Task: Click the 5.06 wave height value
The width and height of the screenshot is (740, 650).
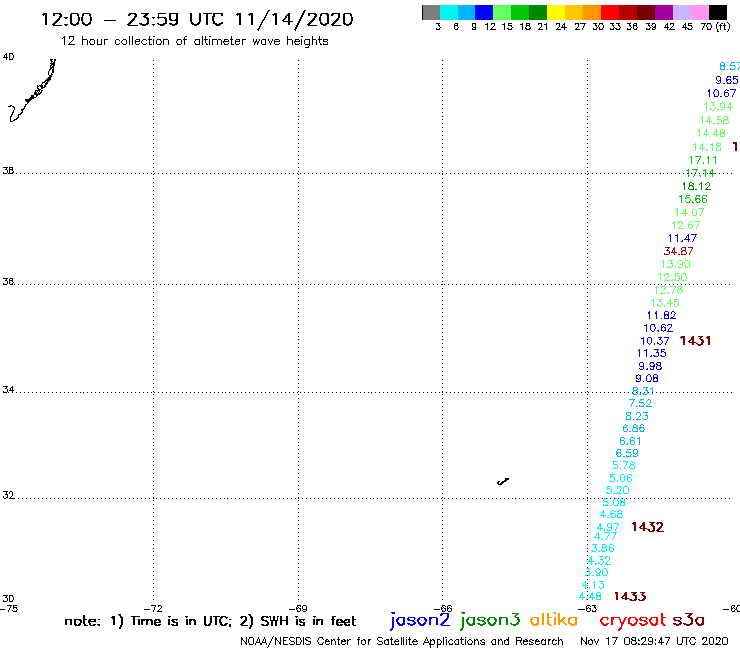Action: (621, 478)
